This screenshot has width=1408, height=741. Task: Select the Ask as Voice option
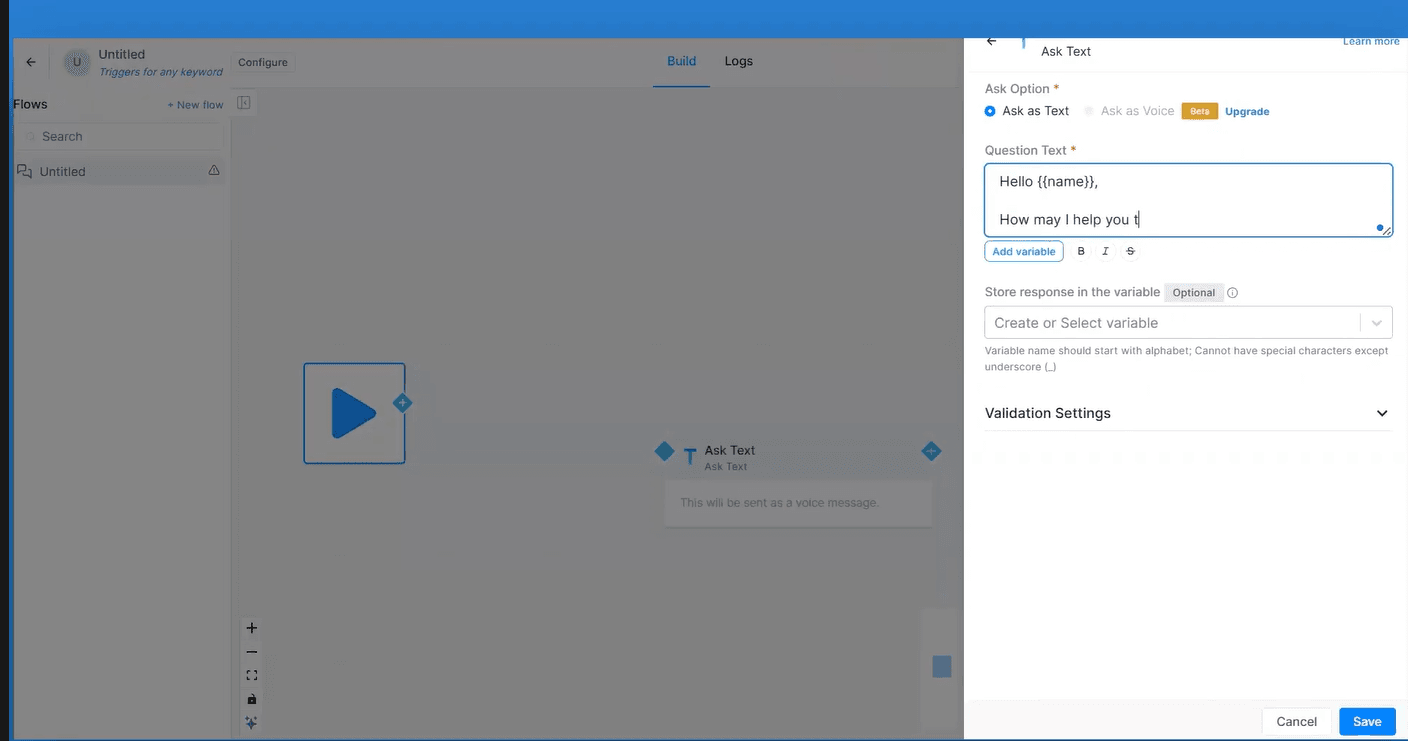point(1089,111)
